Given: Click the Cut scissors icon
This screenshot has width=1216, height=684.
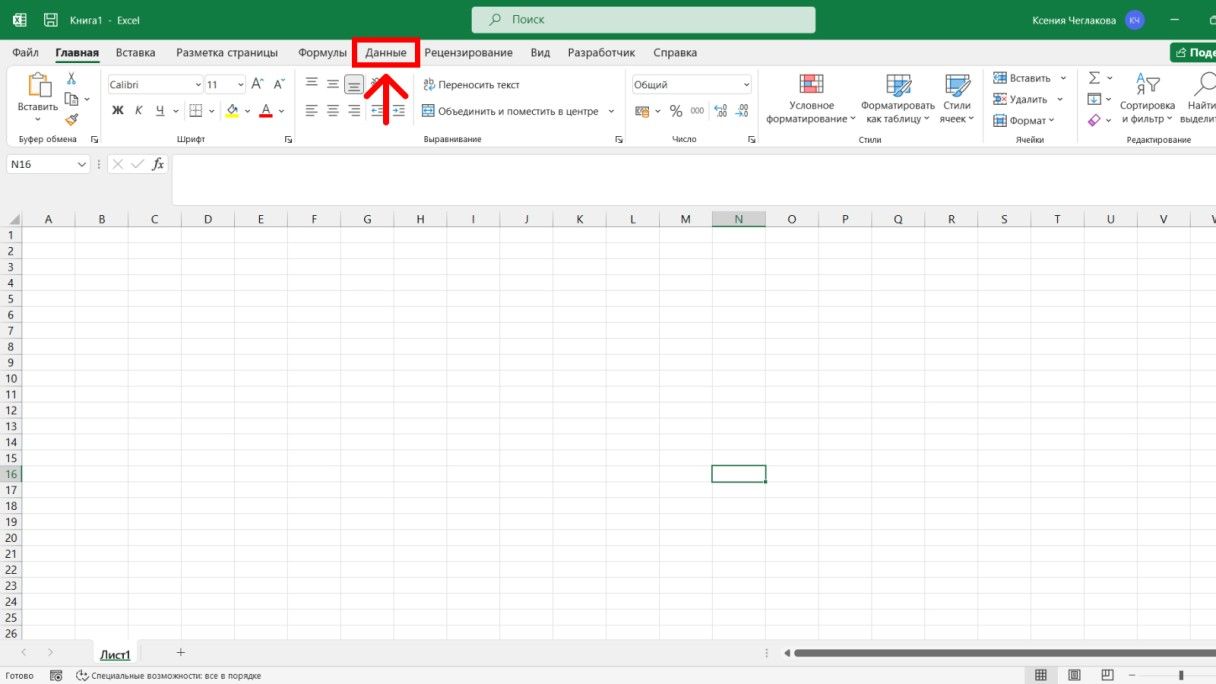Looking at the screenshot, I should pos(71,78).
